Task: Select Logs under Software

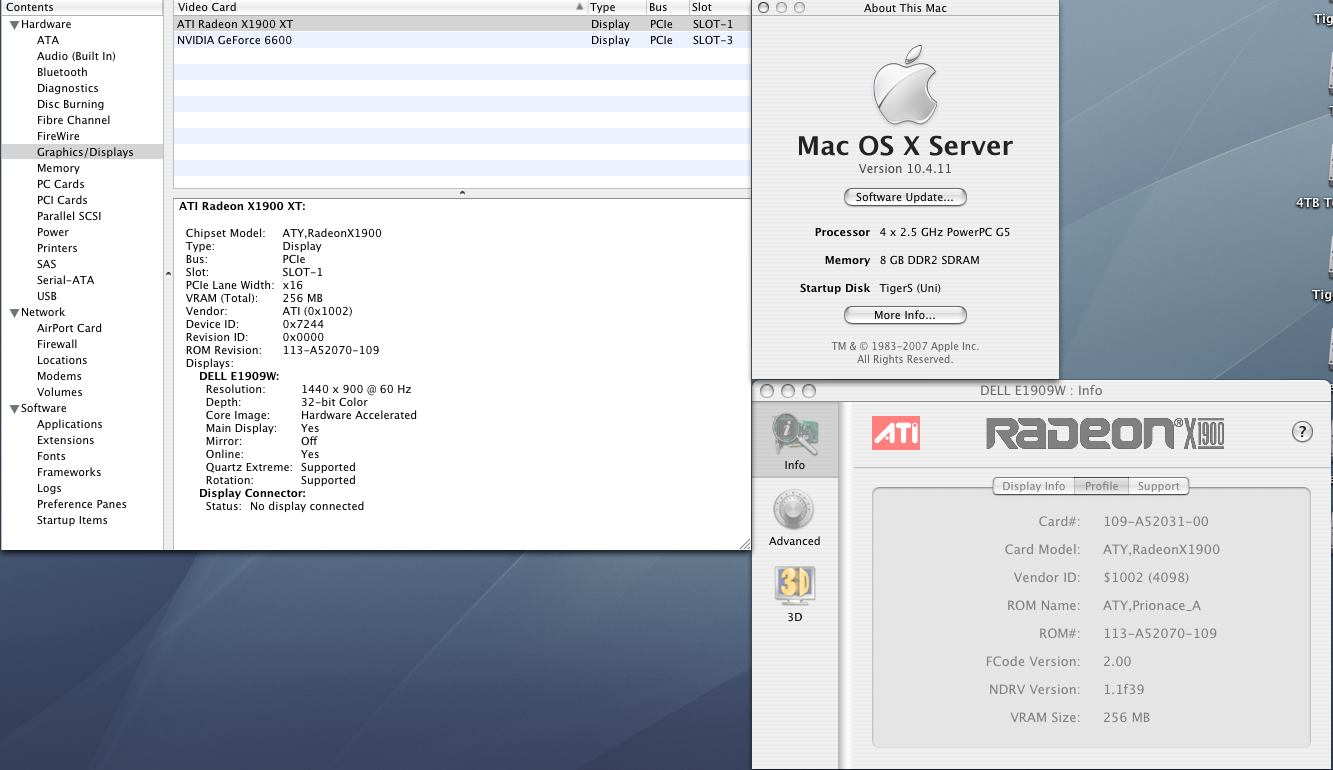Action: click(x=49, y=488)
